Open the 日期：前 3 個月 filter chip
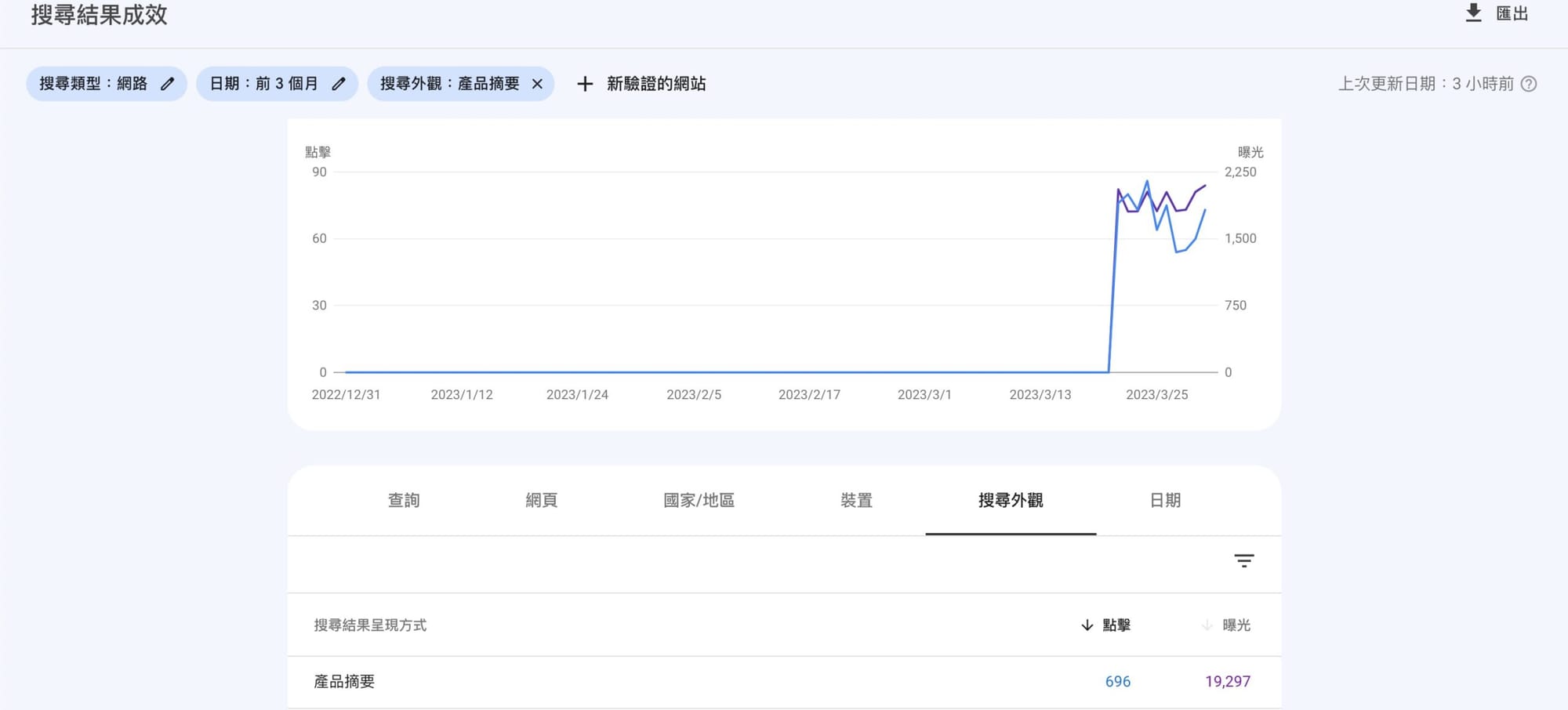 click(263, 84)
